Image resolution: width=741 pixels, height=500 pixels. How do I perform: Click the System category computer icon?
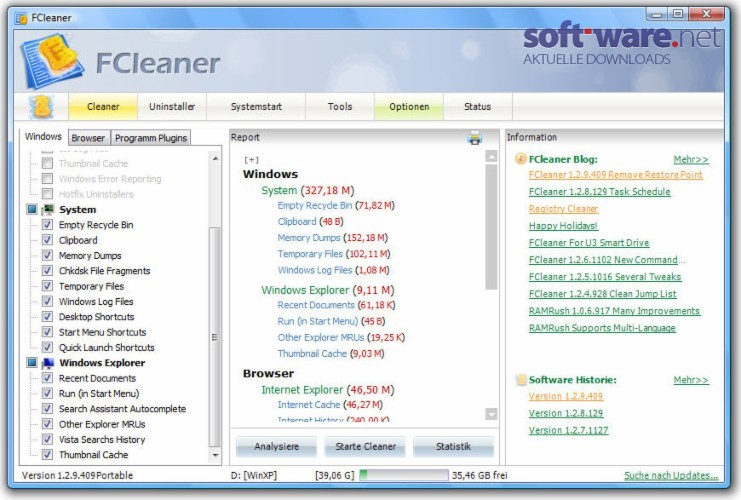pos(48,209)
